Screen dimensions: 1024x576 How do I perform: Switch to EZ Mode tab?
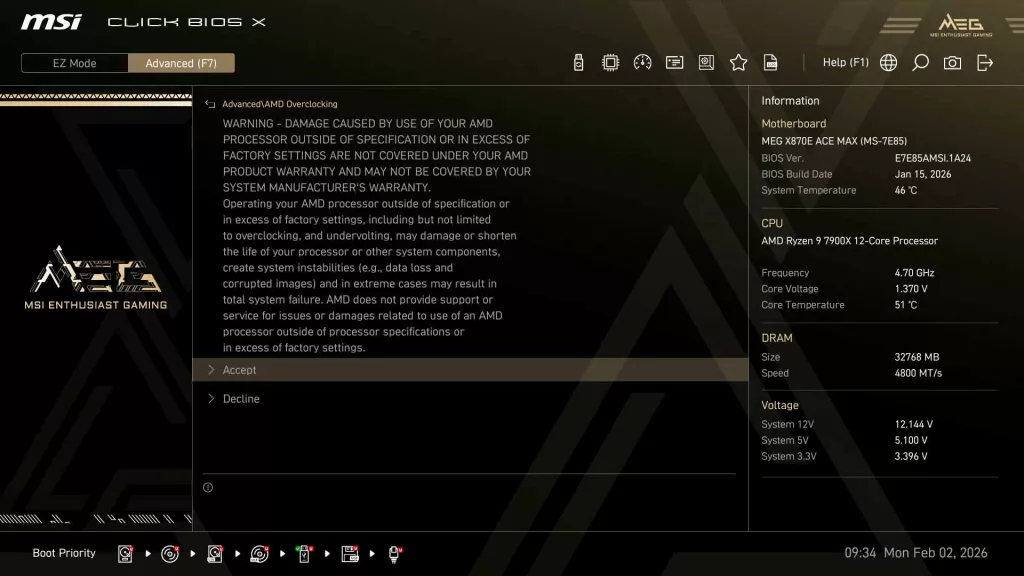click(x=73, y=62)
